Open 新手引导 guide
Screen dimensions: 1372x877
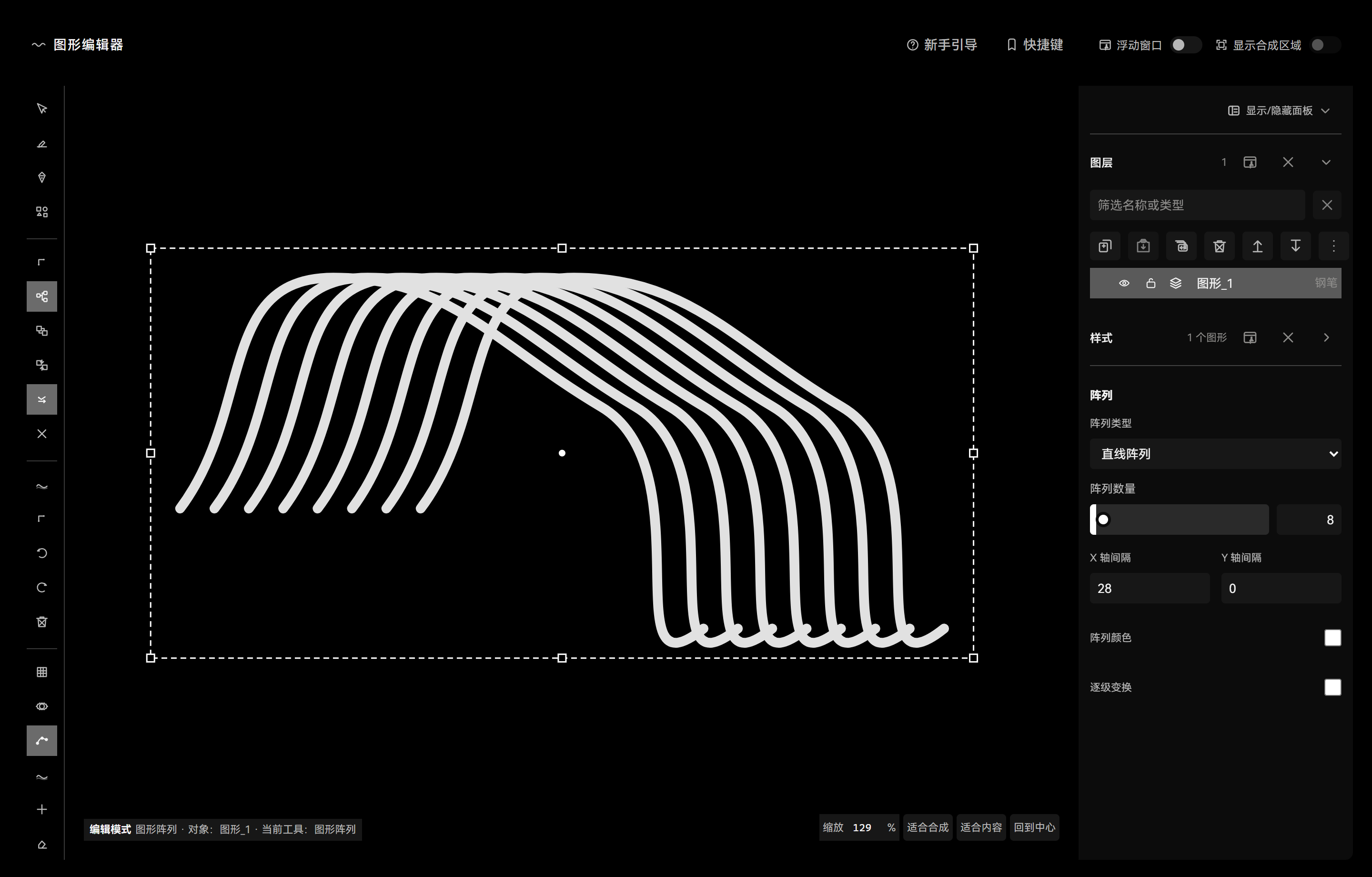click(942, 45)
